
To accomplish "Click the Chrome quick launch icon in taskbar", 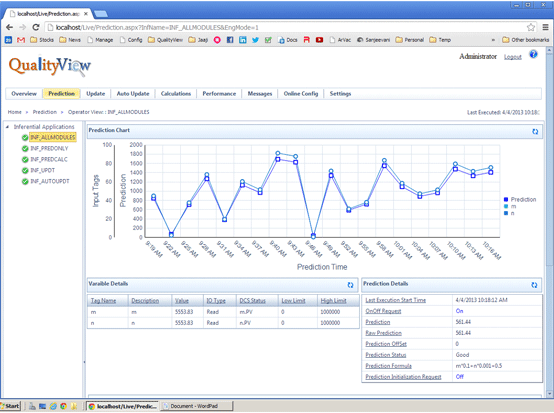I will click(63, 406).
